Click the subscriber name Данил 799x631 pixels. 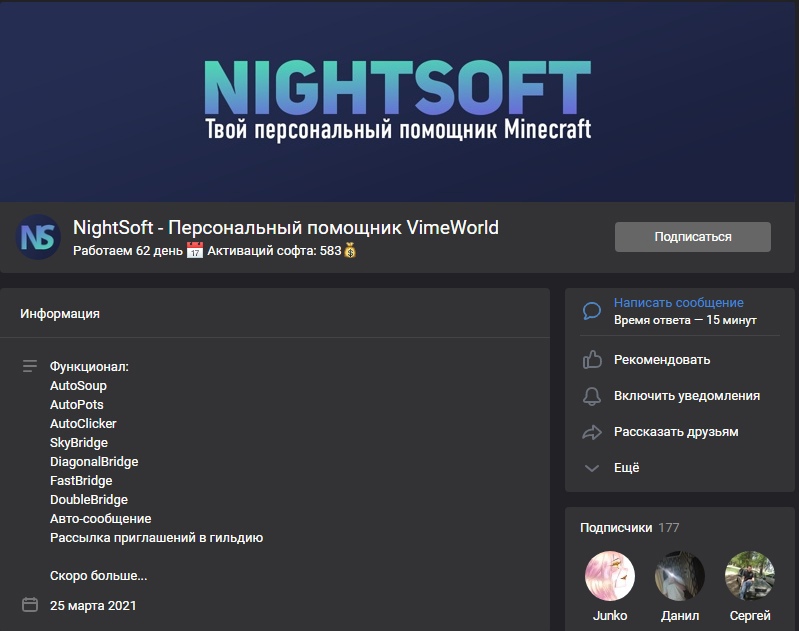pos(680,616)
